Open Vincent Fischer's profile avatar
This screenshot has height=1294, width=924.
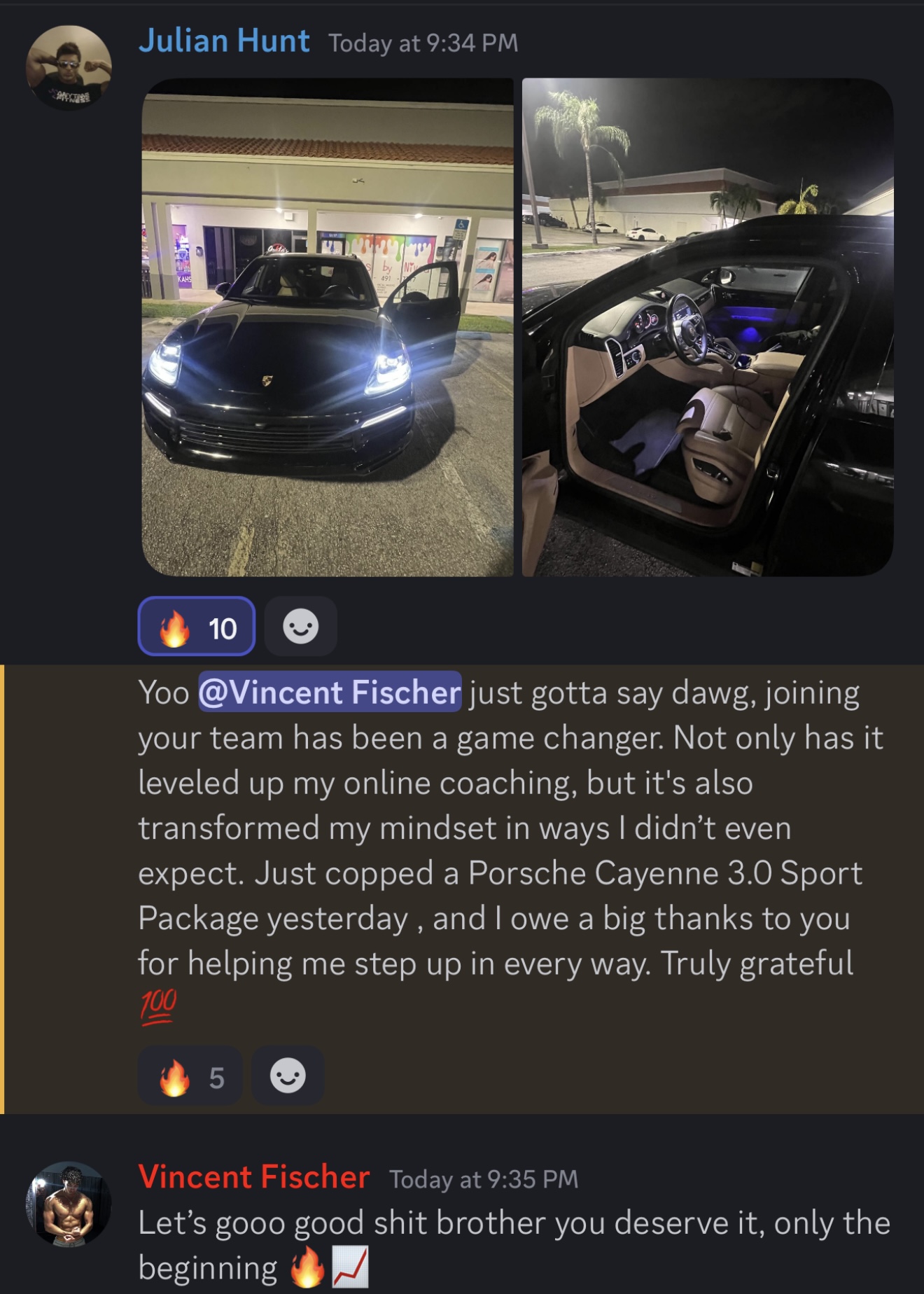(x=69, y=1204)
